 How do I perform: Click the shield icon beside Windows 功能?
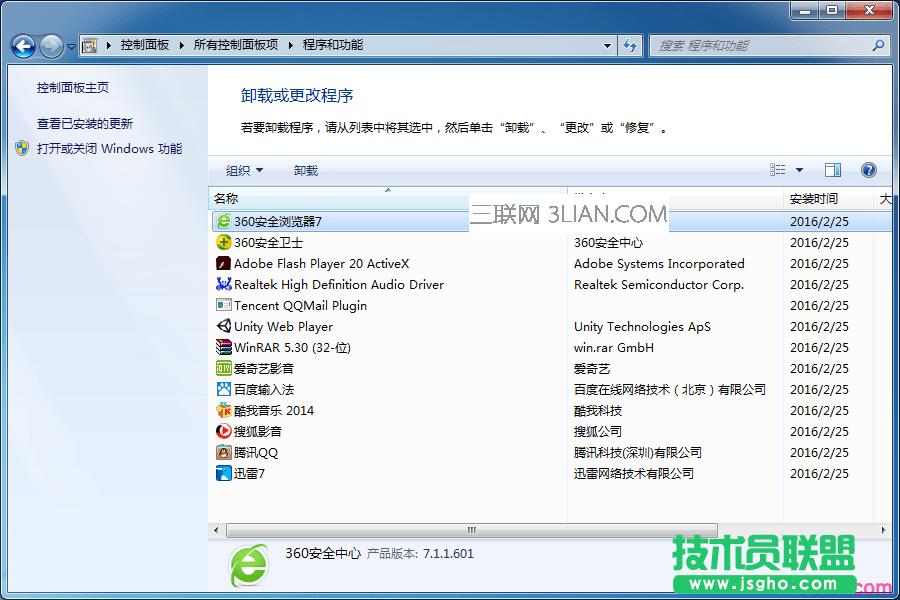(x=22, y=149)
